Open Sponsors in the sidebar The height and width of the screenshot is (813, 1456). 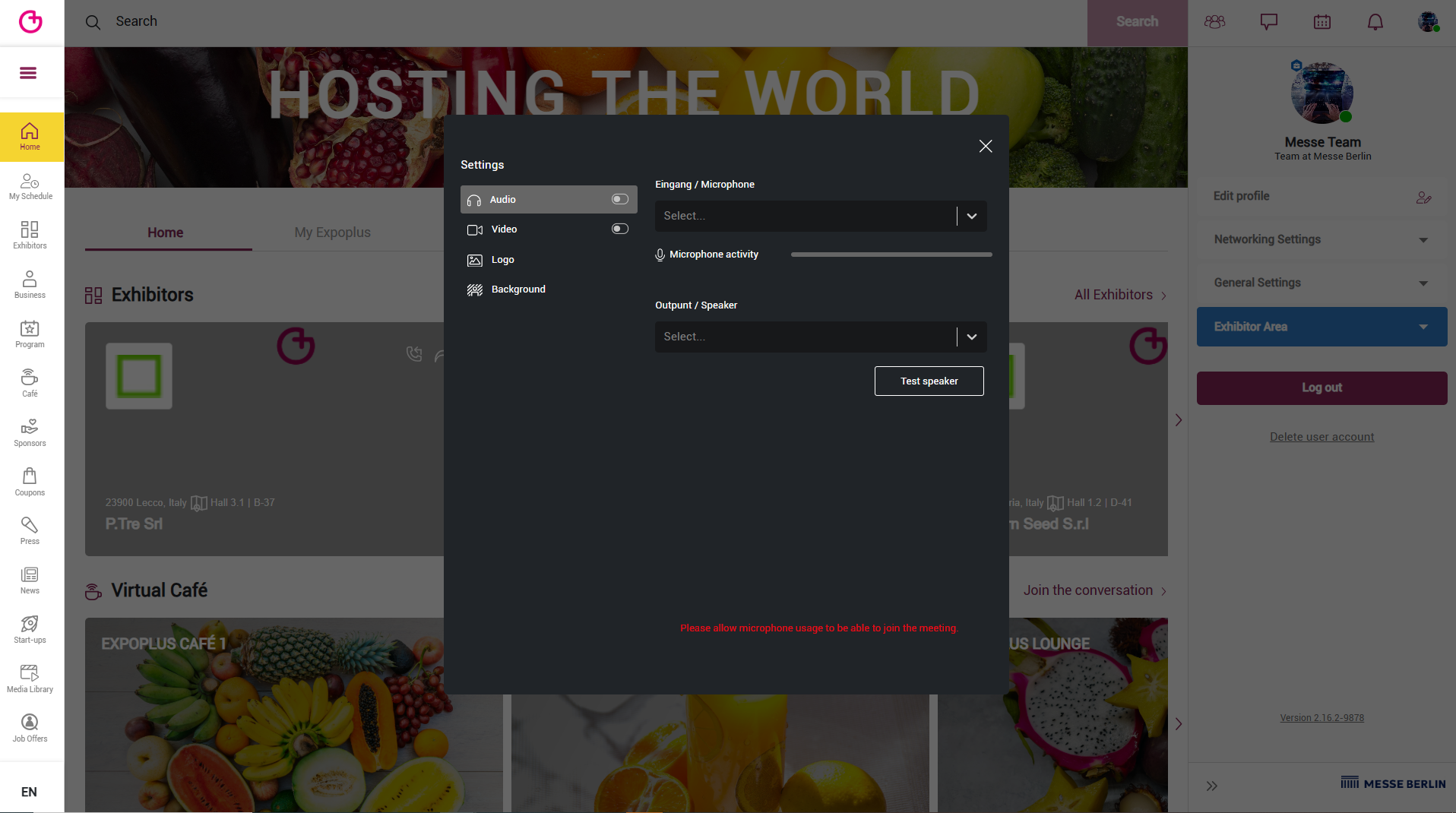[30, 433]
